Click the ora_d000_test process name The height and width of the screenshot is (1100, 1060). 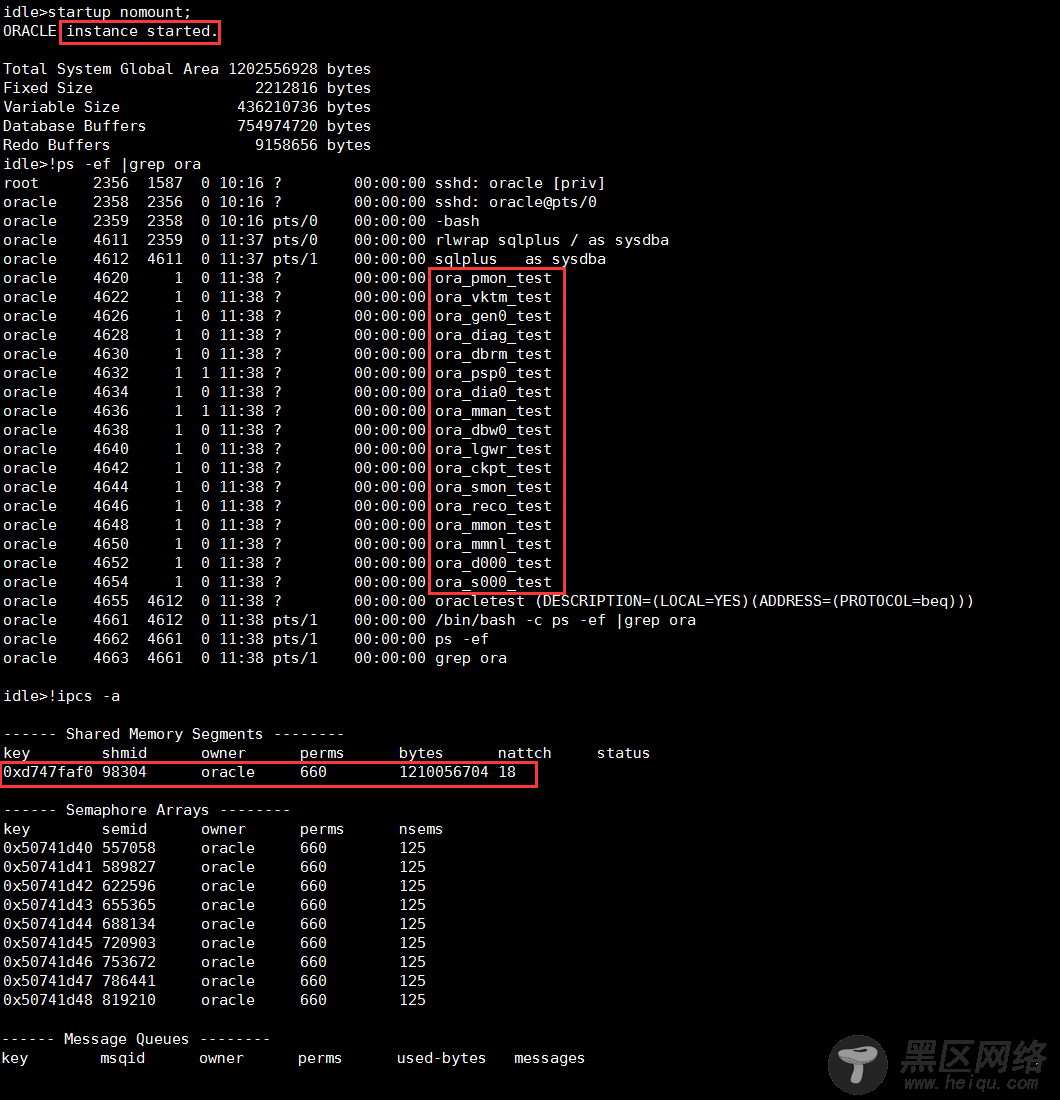click(493, 562)
